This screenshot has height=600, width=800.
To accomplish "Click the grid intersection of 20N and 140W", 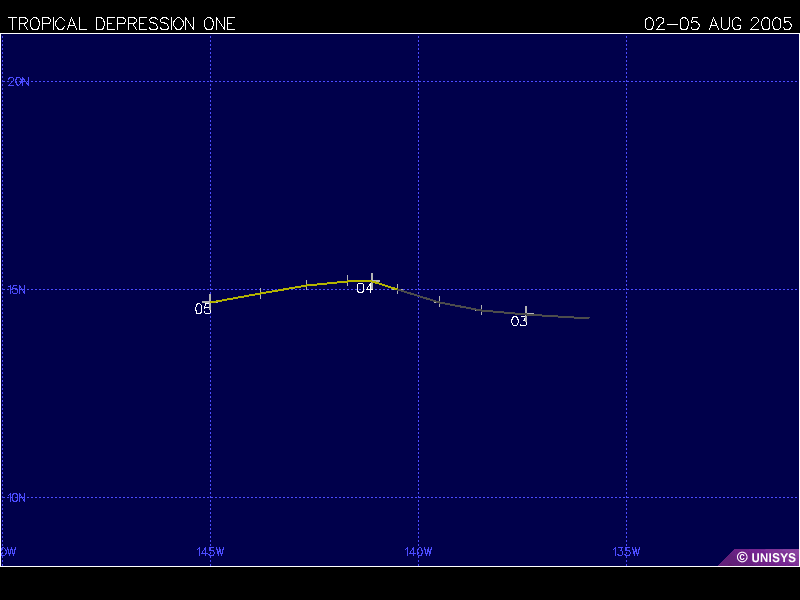I will click(x=418, y=81).
